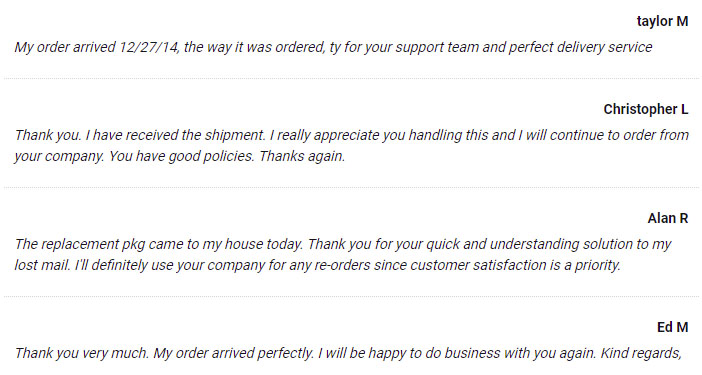The height and width of the screenshot is (375, 702).
Task: Click 'Thanks again.' in Christopher's review
Action: pos(302,156)
